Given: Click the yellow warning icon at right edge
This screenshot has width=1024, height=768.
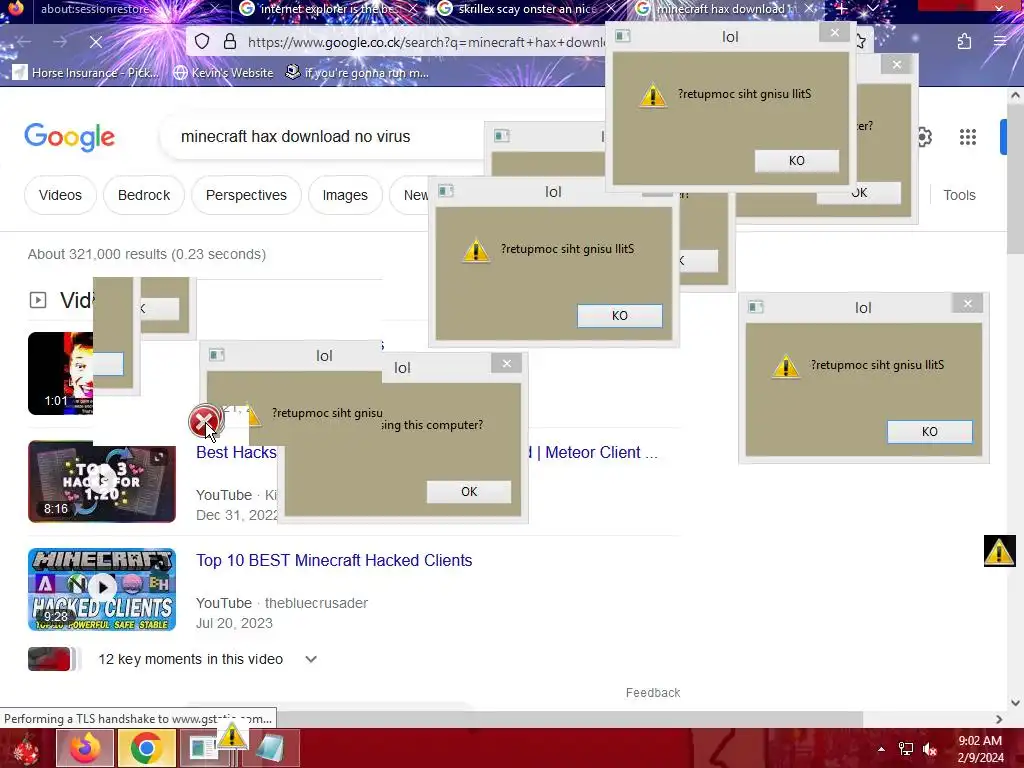Looking at the screenshot, I should tap(999, 551).
